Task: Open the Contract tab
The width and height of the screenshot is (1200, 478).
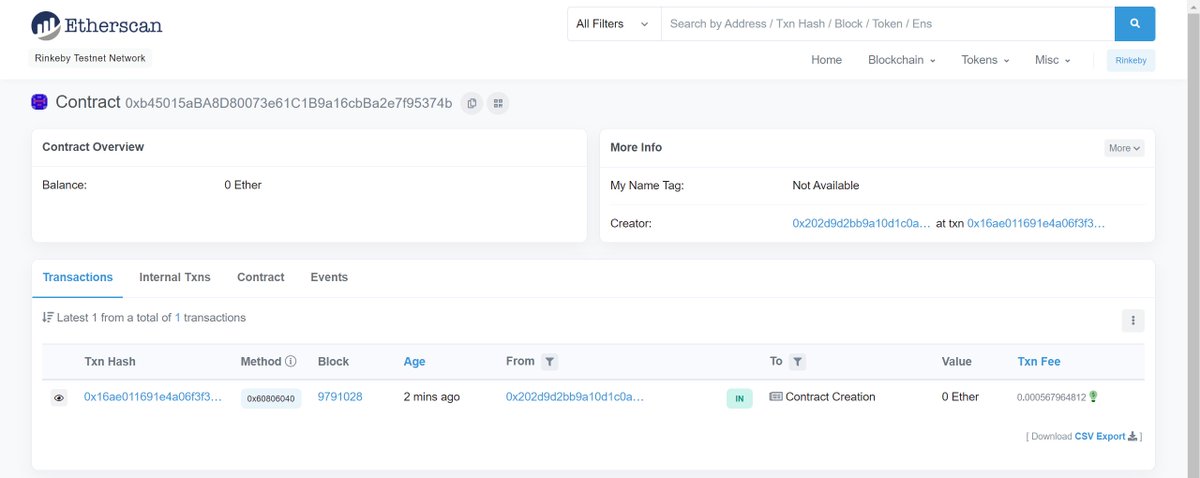Action: click(261, 277)
